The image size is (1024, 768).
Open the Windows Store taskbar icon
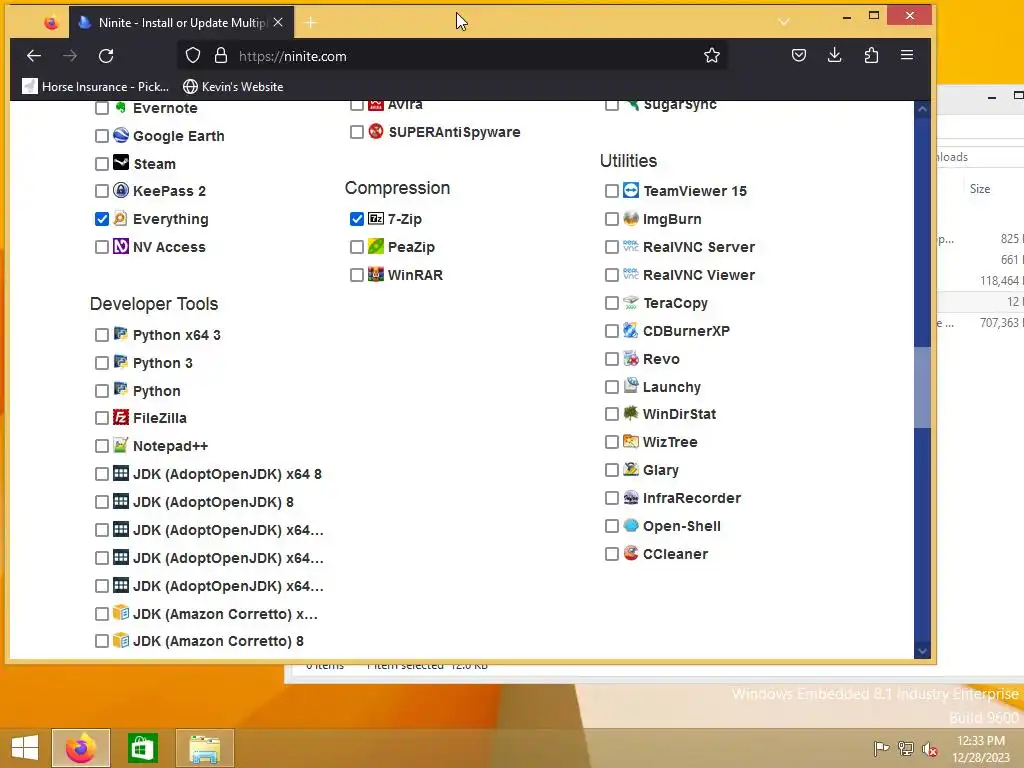pyautogui.click(x=142, y=748)
